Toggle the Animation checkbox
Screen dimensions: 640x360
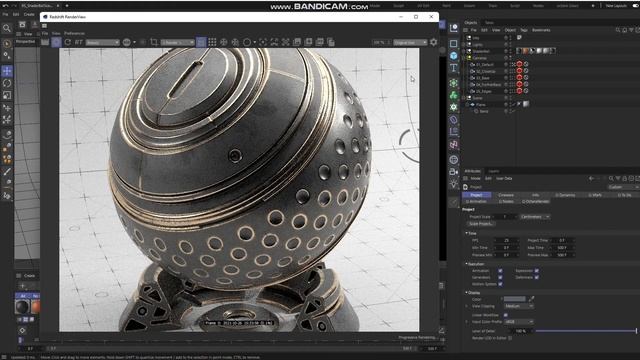coord(500,271)
